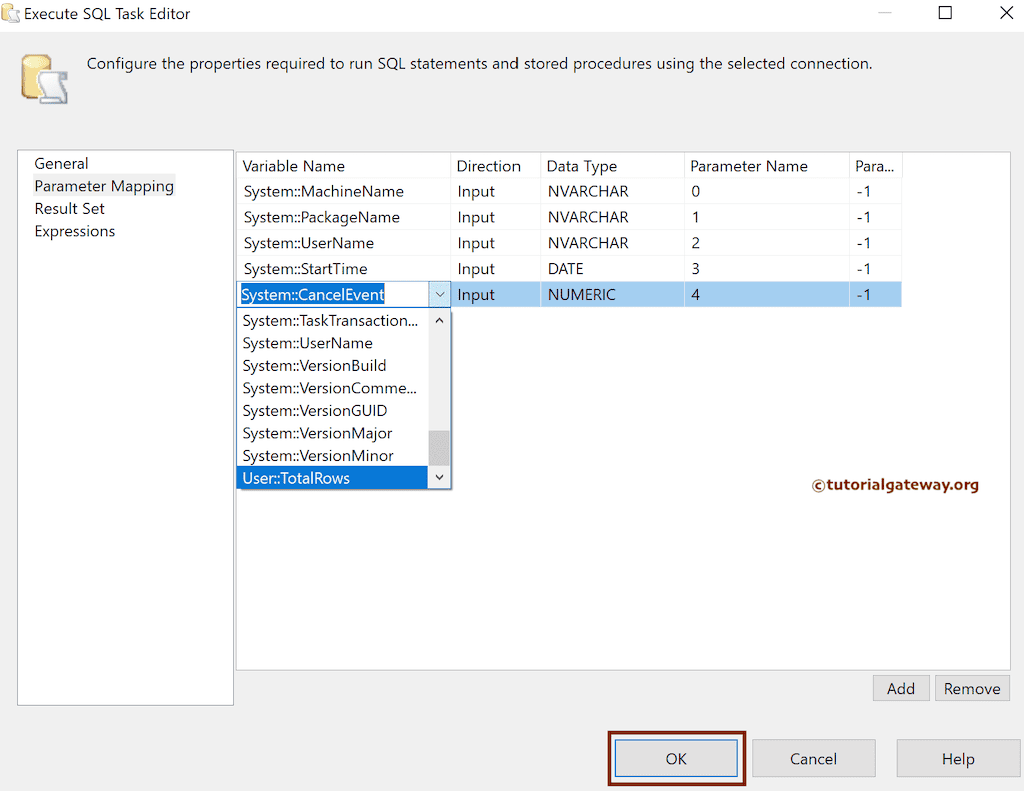Click the System::MachineName variable row
The image size is (1024, 791).
click(x=322, y=191)
